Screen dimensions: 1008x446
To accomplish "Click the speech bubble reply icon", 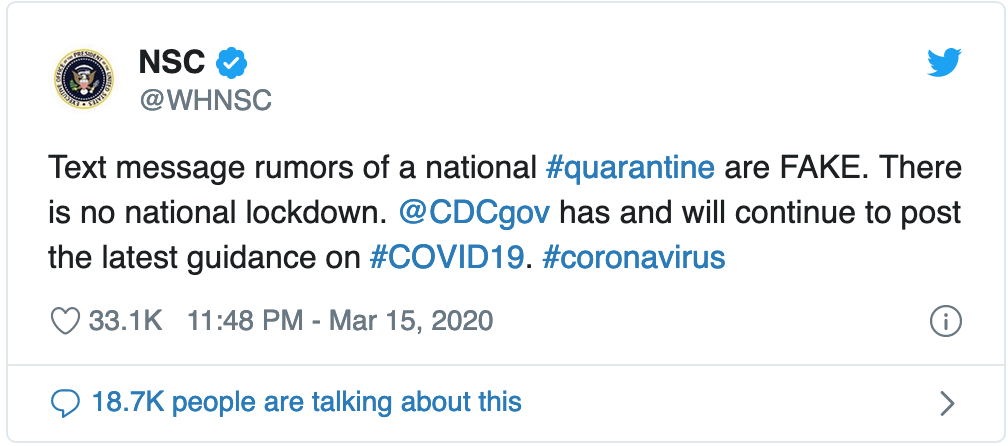I will [x=65, y=404].
